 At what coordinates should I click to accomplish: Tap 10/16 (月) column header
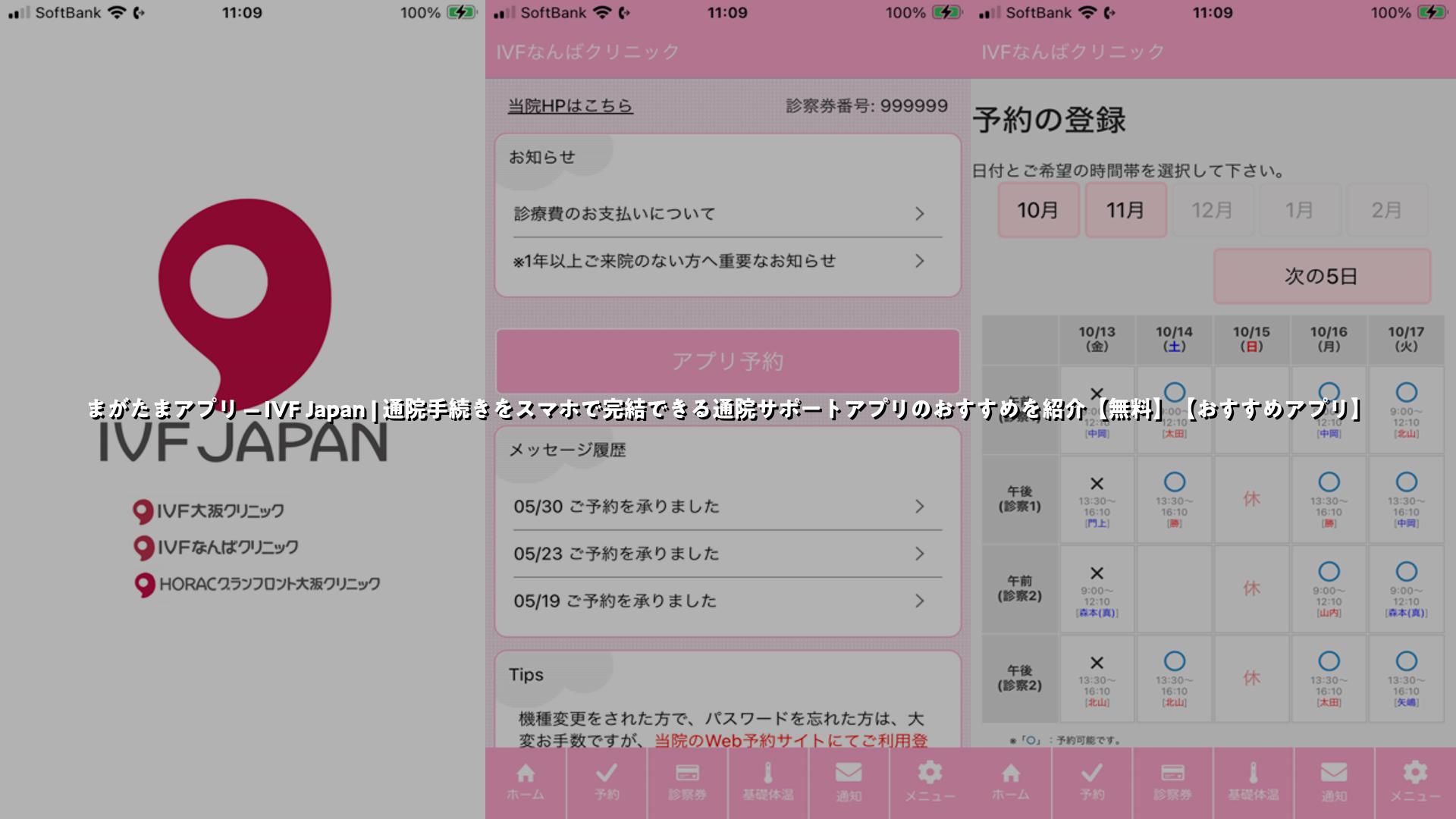1329,339
